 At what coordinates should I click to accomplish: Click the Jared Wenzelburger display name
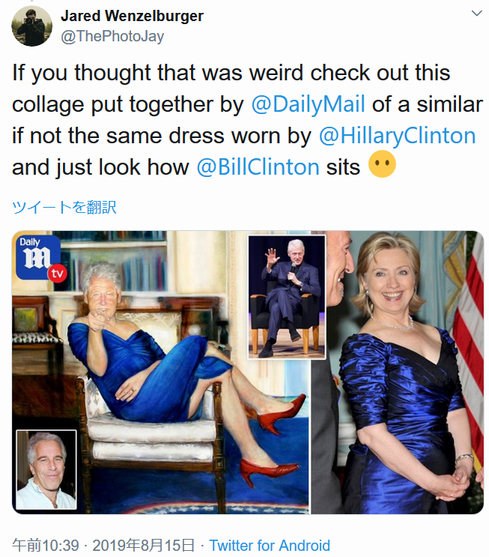tap(132, 16)
